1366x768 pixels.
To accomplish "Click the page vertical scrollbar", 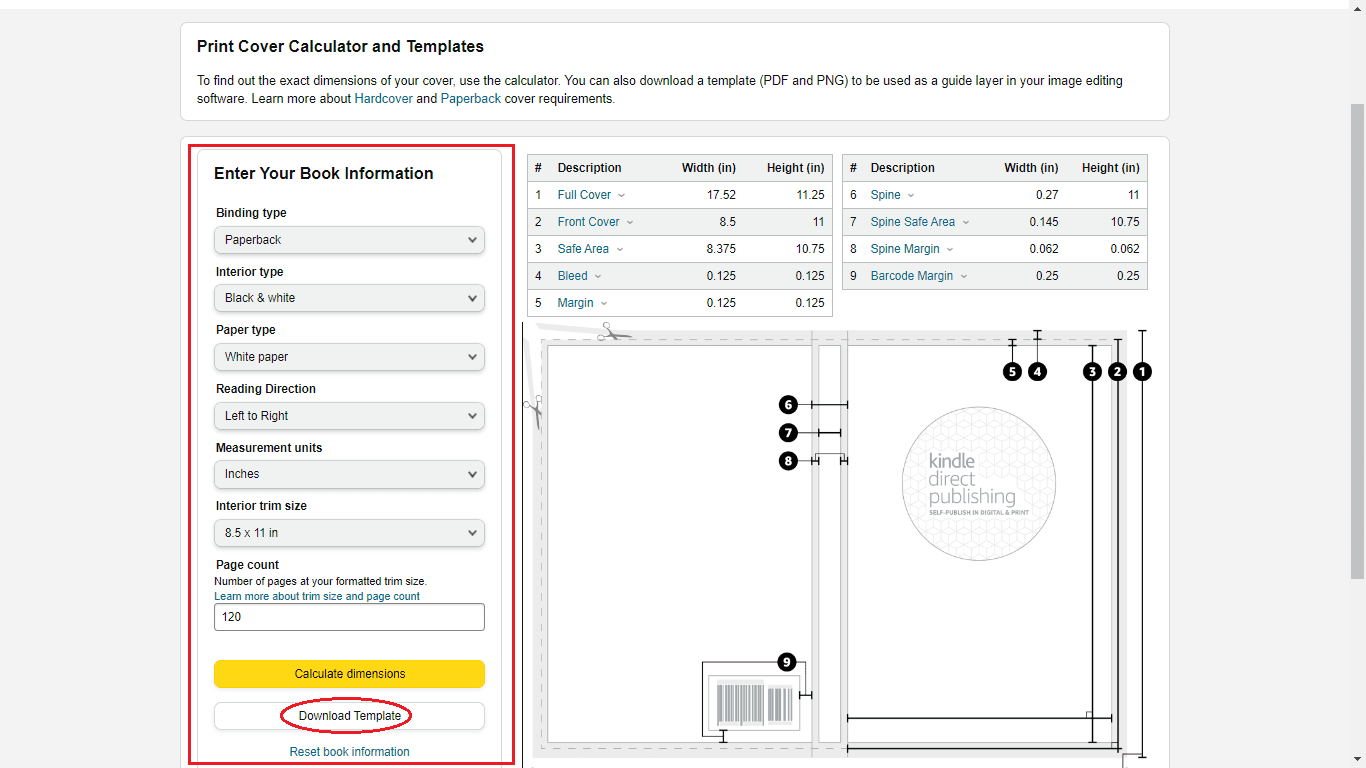I will point(1357,340).
